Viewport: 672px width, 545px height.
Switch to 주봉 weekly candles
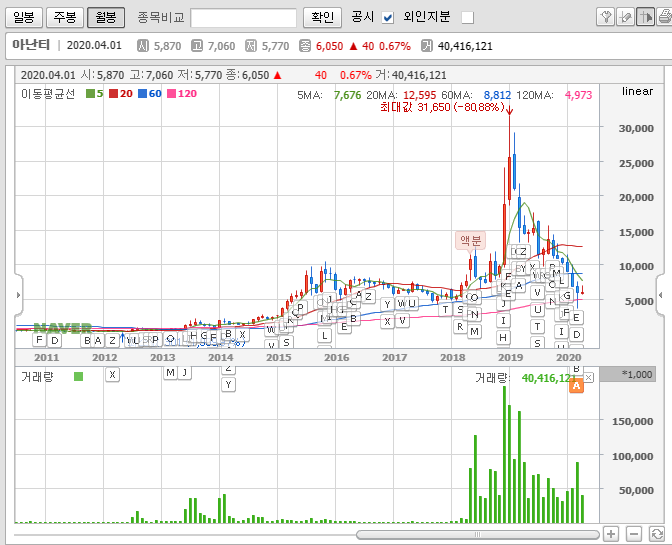tap(65, 17)
